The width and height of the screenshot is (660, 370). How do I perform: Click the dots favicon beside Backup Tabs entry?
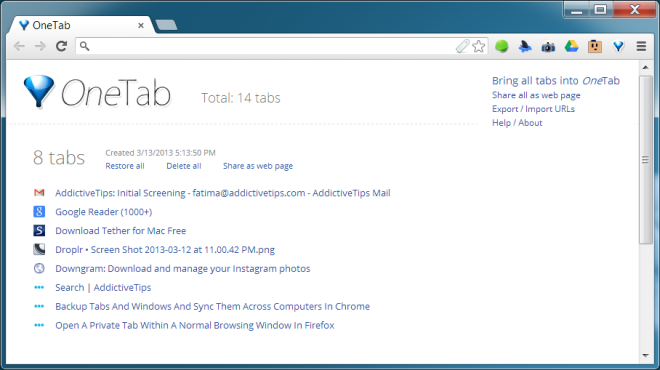[x=39, y=306]
